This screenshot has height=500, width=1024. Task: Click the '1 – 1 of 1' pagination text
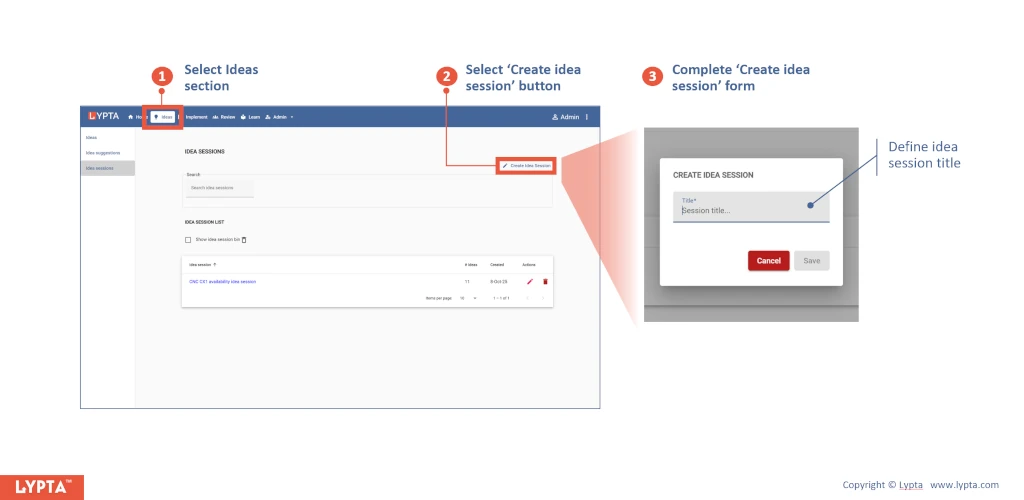[x=501, y=298]
